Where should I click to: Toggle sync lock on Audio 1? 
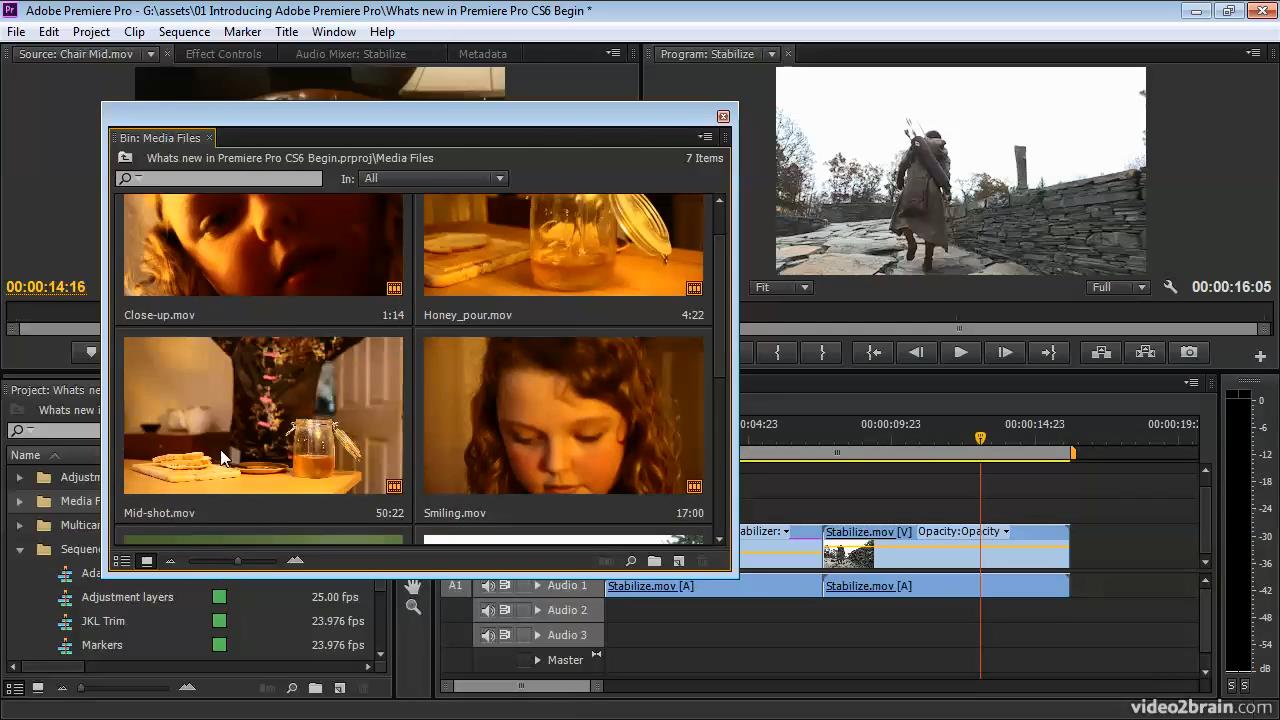(x=505, y=586)
